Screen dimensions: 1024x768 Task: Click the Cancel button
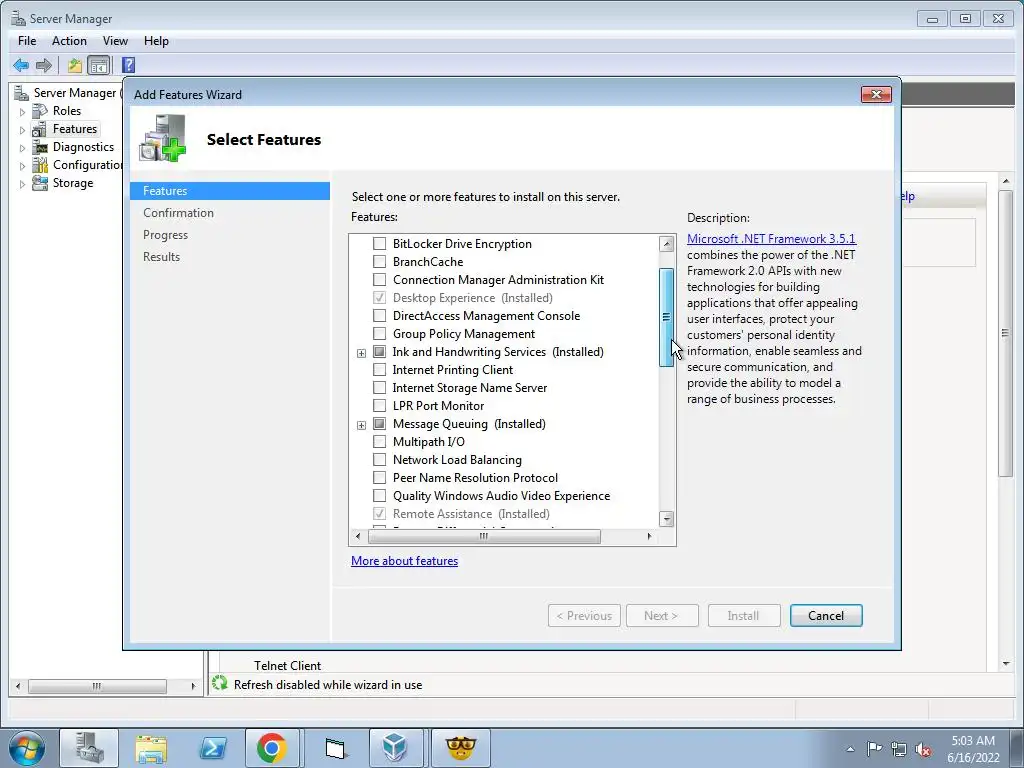[826, 615]
